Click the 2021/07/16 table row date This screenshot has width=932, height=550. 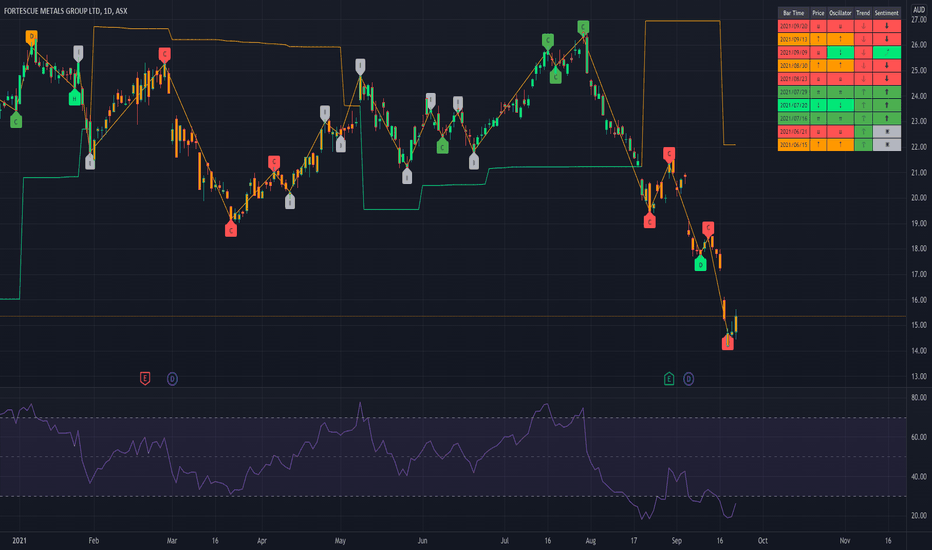coord(794,118)
